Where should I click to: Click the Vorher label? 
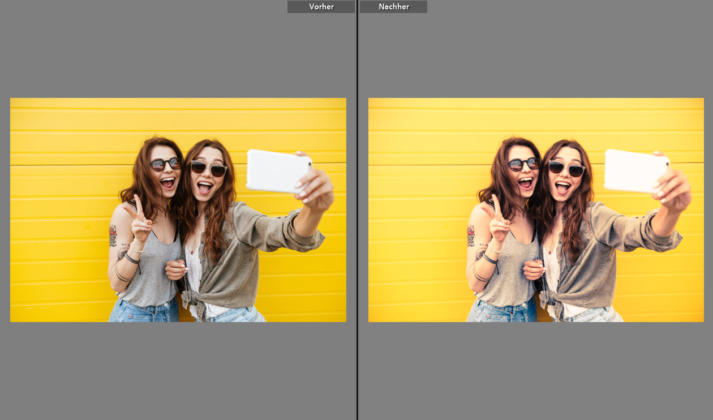tap(321, 6)
